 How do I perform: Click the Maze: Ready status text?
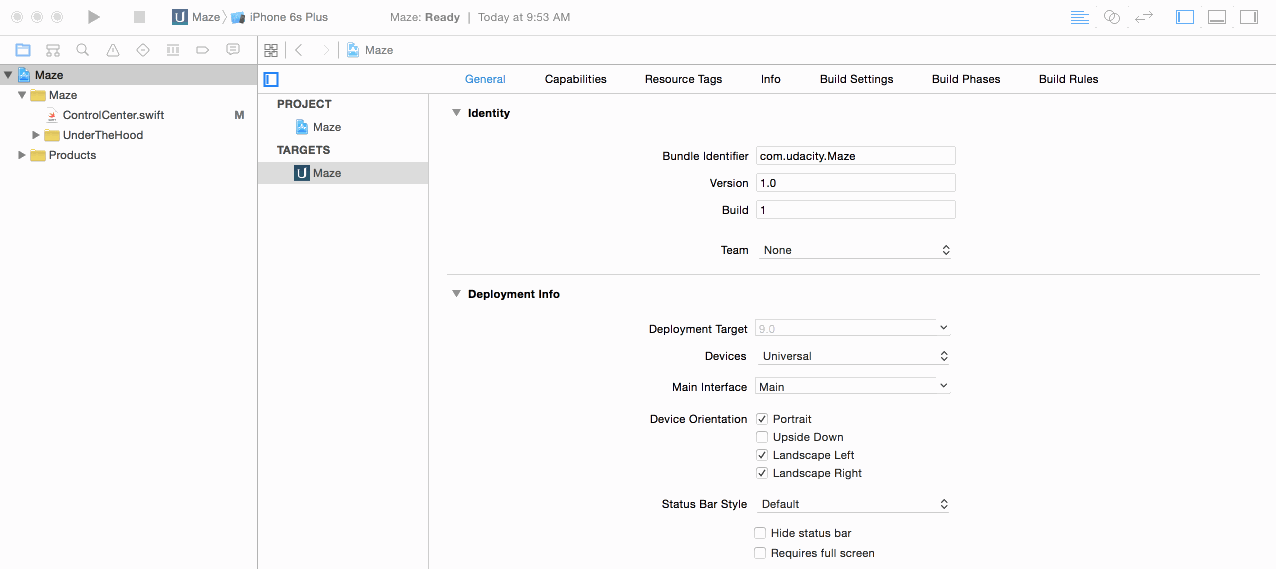(425, 17)
